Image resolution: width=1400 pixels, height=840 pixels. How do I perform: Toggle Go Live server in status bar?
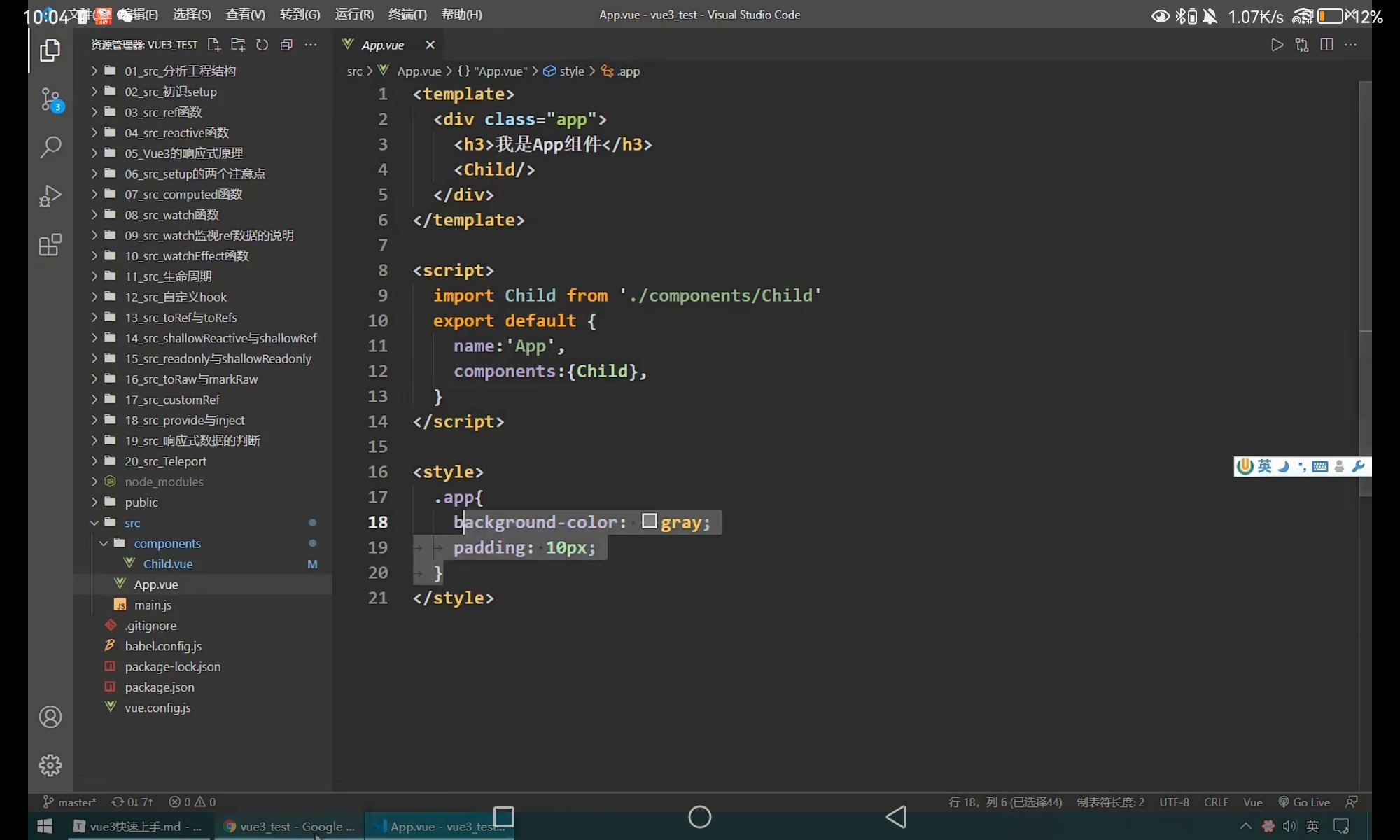1304,802
